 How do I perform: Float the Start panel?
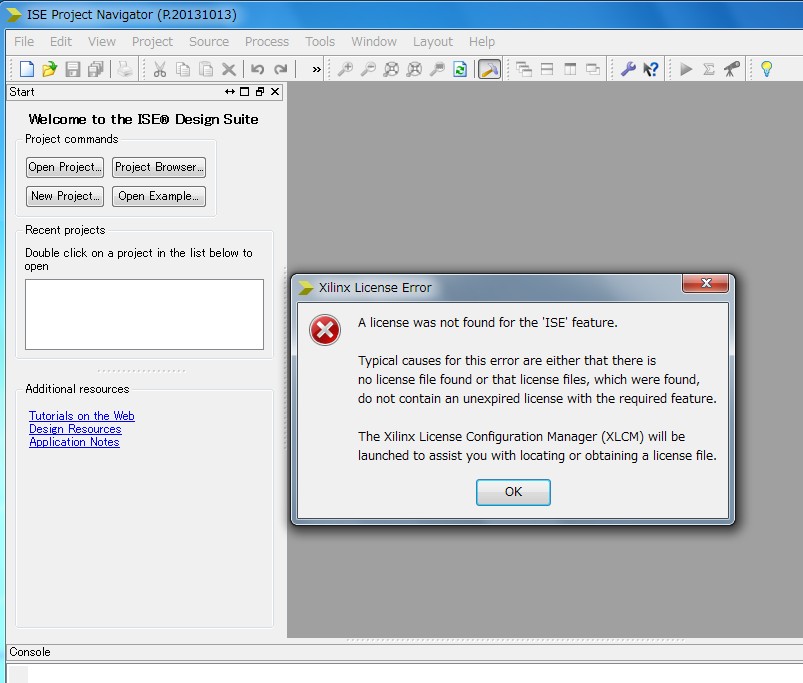coord(260,92)
